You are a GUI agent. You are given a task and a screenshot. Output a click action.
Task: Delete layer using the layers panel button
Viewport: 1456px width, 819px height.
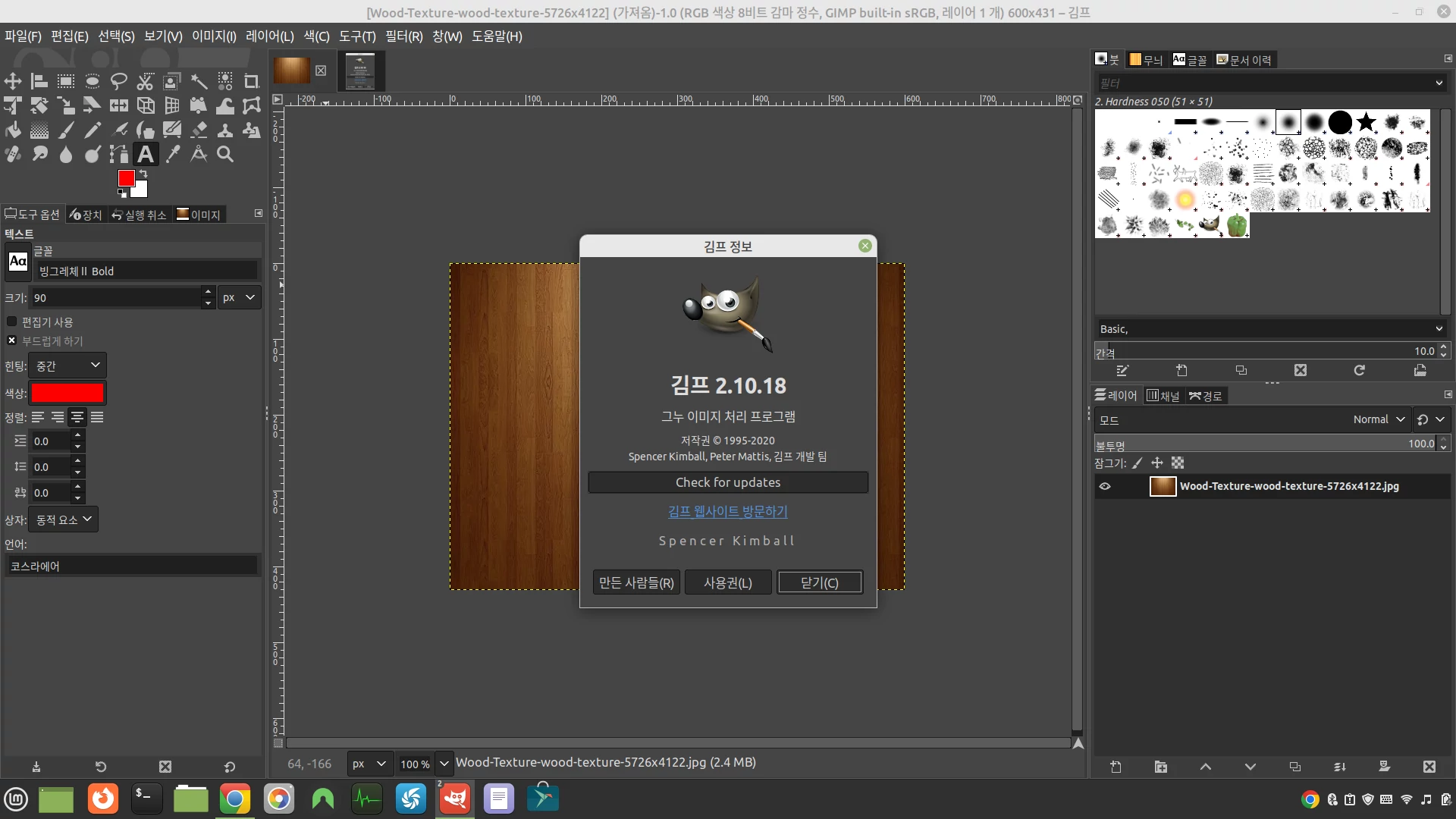point(1429,767)
